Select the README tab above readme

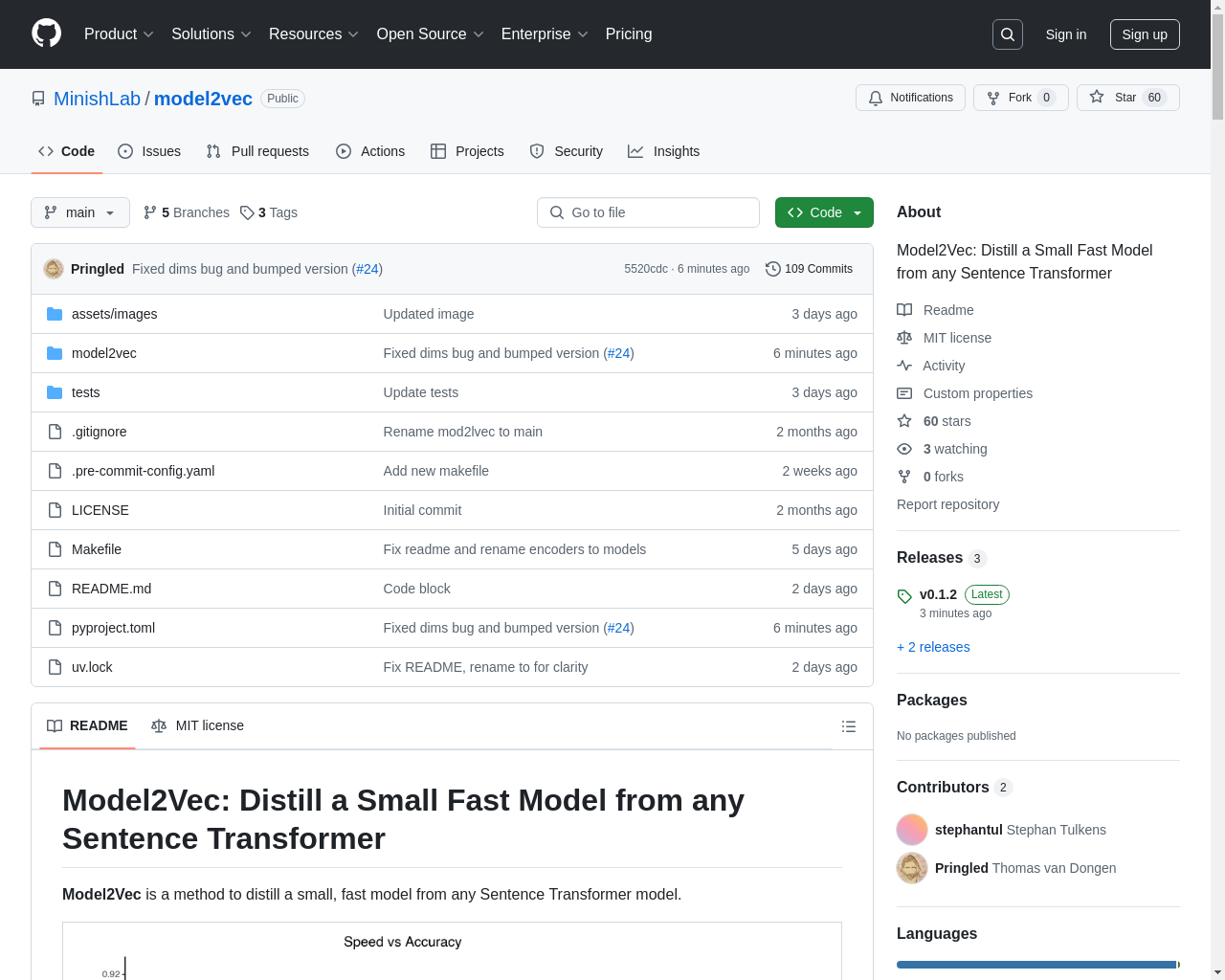(87, 725)
